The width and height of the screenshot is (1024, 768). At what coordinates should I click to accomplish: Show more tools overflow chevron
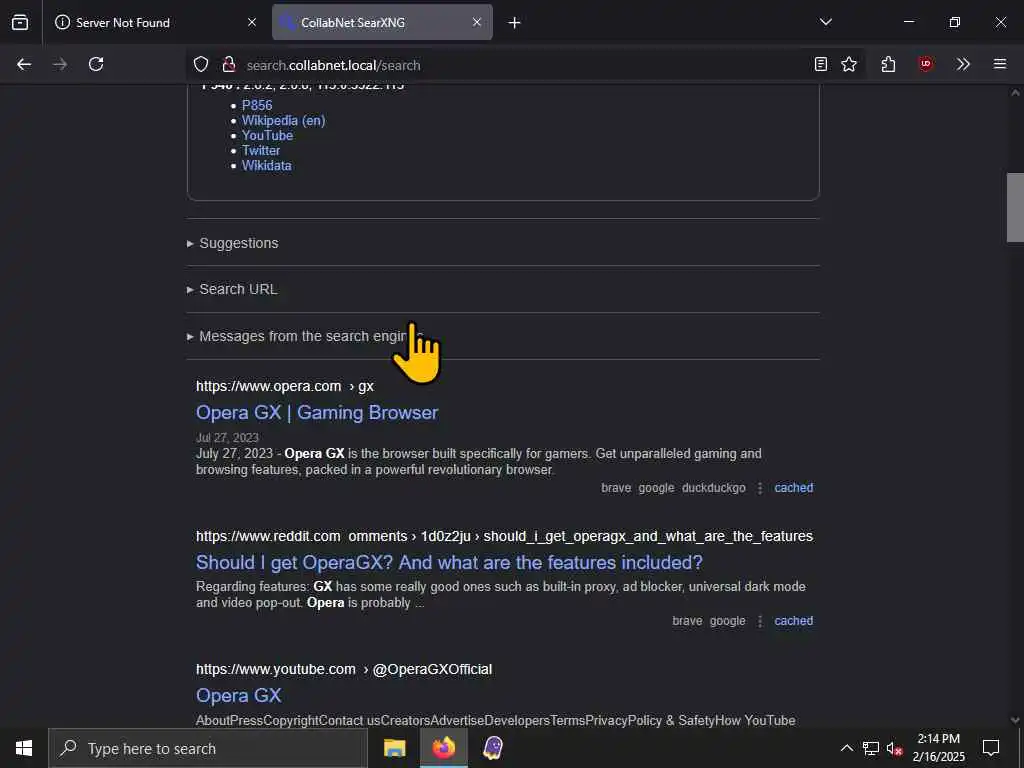[963, 64]
